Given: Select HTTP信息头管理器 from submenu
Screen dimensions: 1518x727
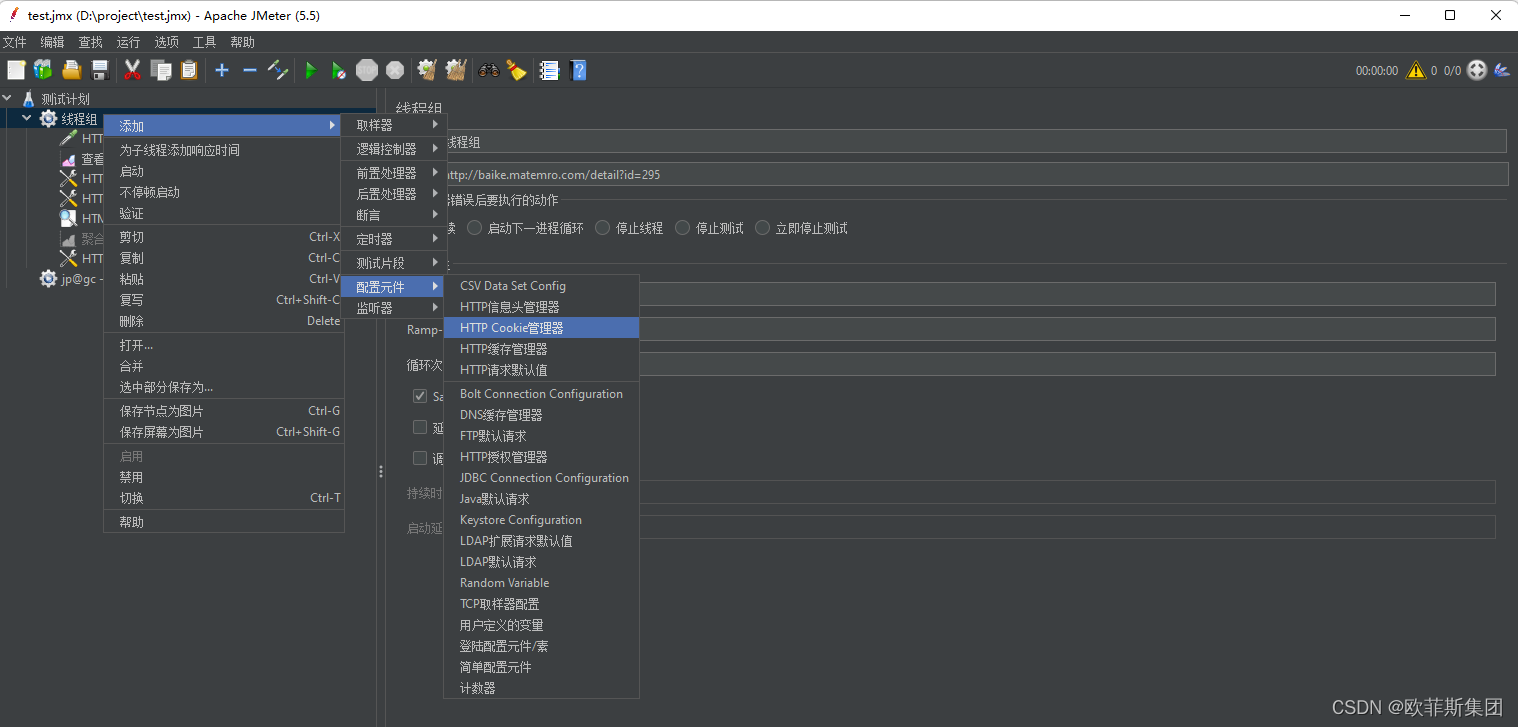Looking at the screenshot, I should (541, 307).
